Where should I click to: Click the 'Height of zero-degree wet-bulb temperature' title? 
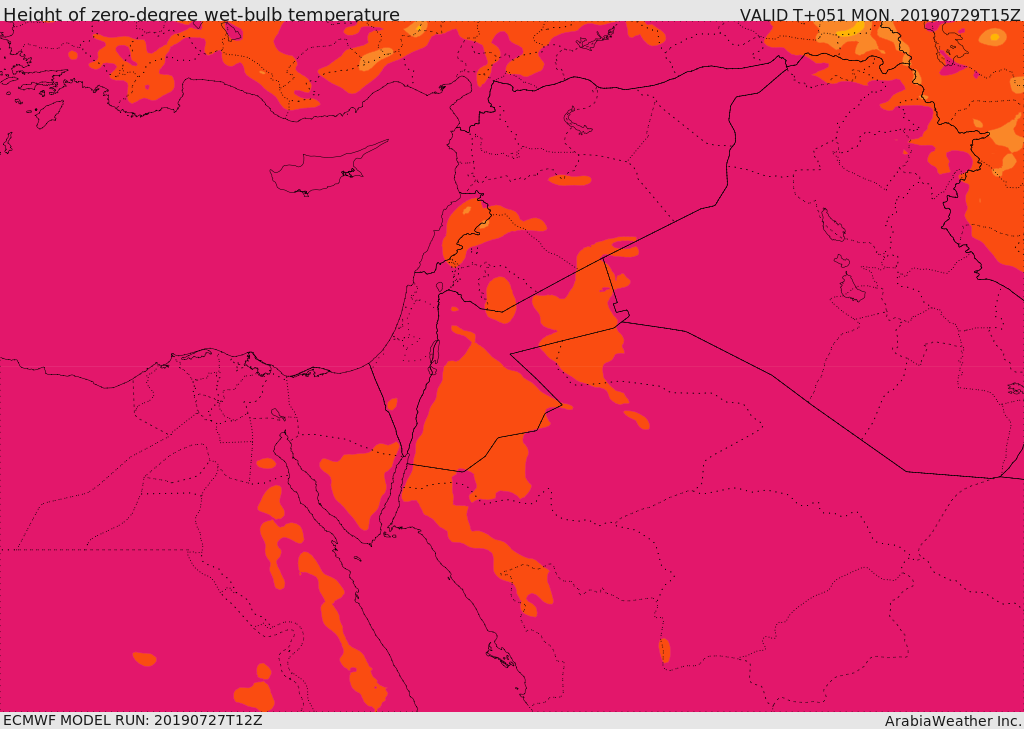201,14
